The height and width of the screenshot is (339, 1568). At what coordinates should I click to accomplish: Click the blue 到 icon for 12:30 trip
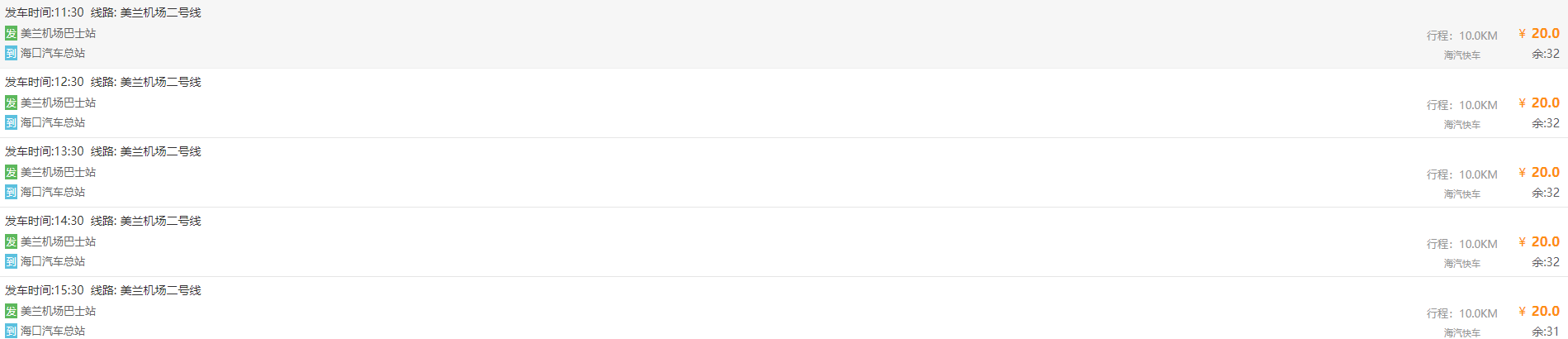(11, 122)
